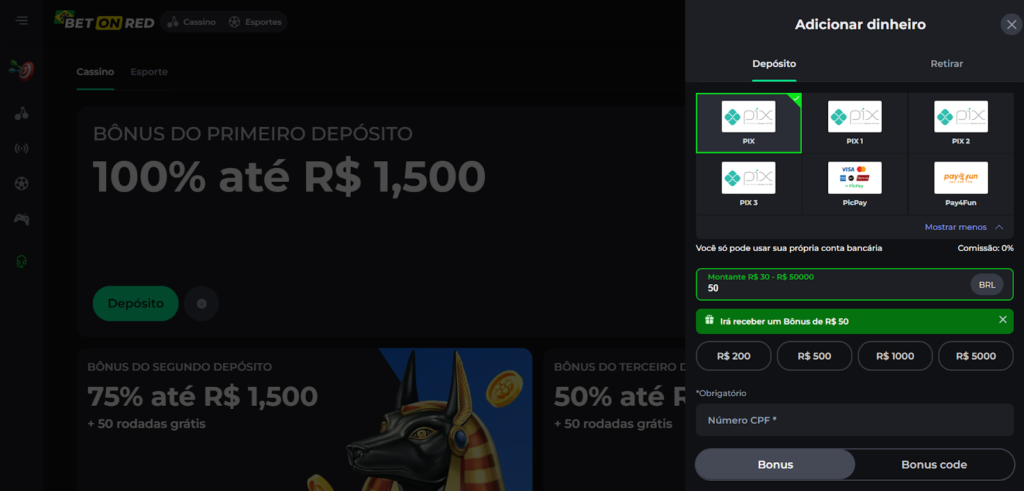Choose the R$ 500 quick amount button
Image resolution: width=1024 pixels, height=491 pixels.
813,356
